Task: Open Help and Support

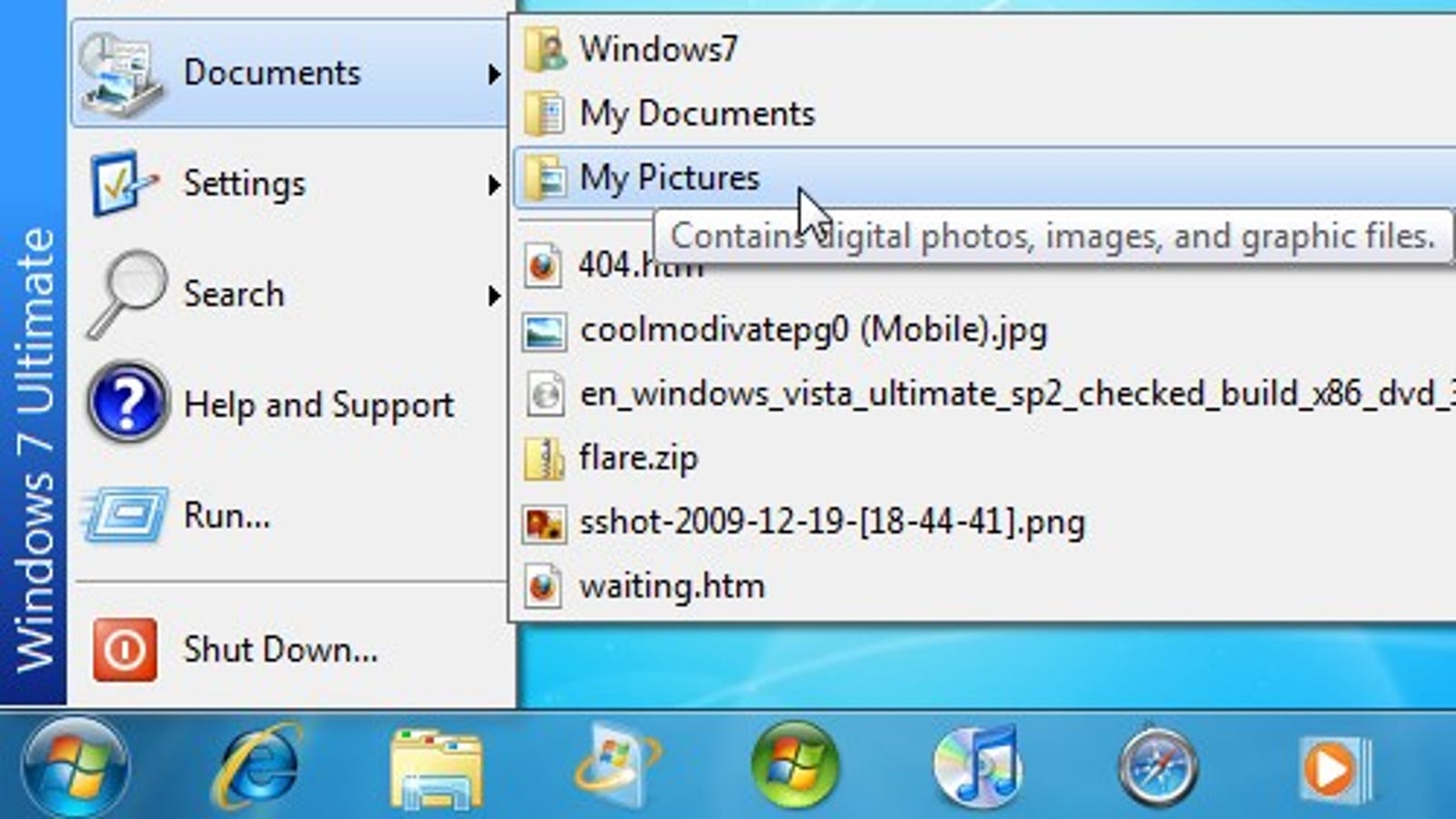Action: [x=289, y=404]
